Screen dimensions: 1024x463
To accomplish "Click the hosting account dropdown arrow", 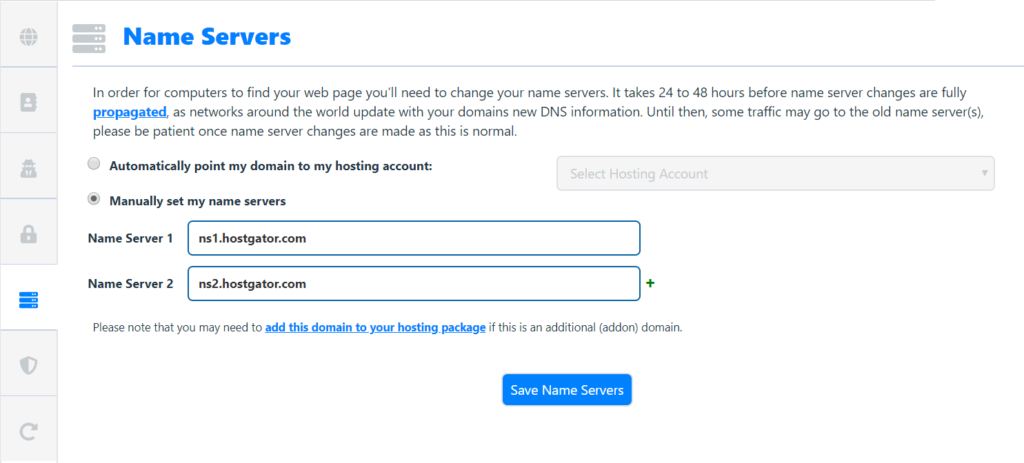I will 984,174.
